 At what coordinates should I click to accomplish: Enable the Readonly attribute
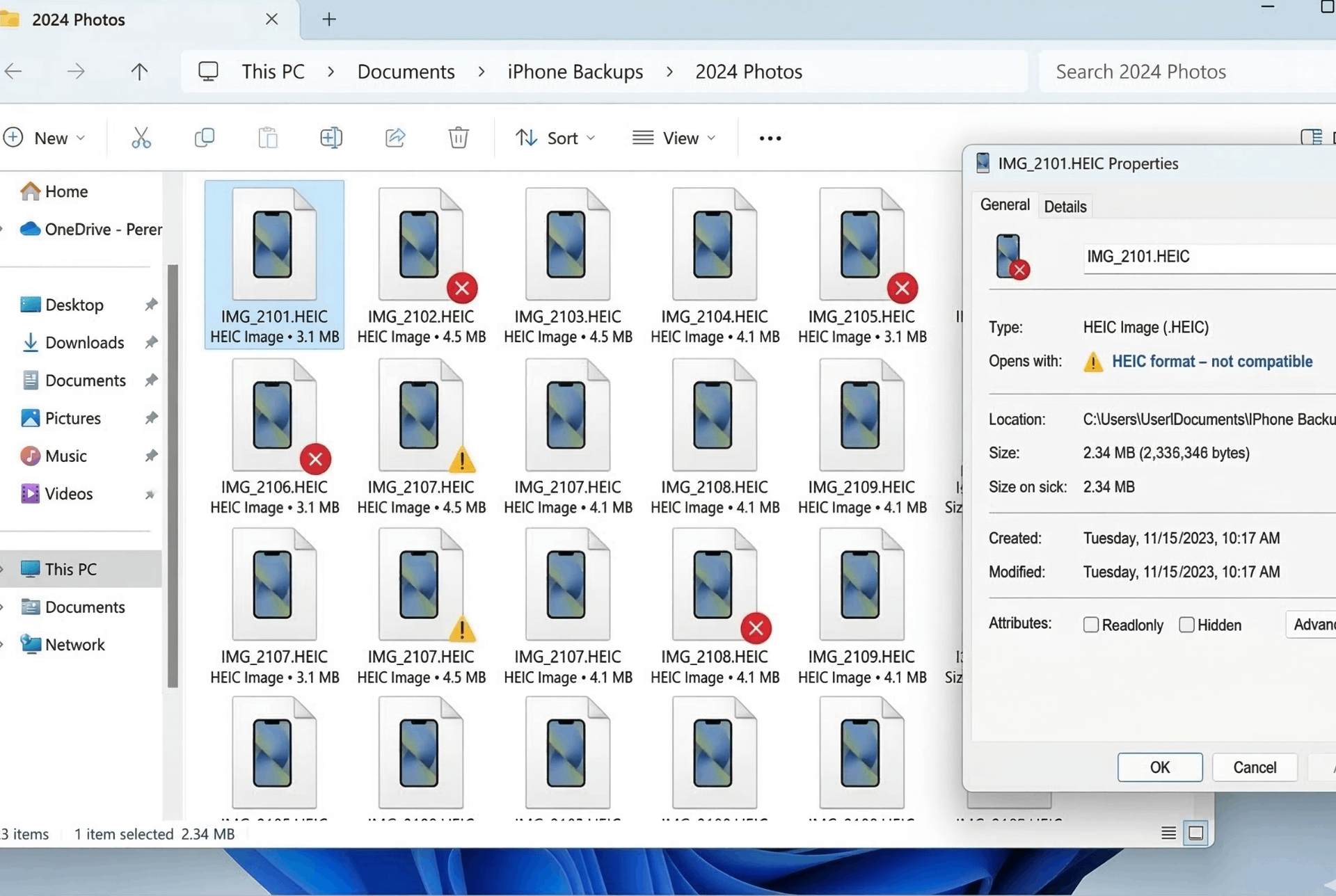pos(1090,625)
